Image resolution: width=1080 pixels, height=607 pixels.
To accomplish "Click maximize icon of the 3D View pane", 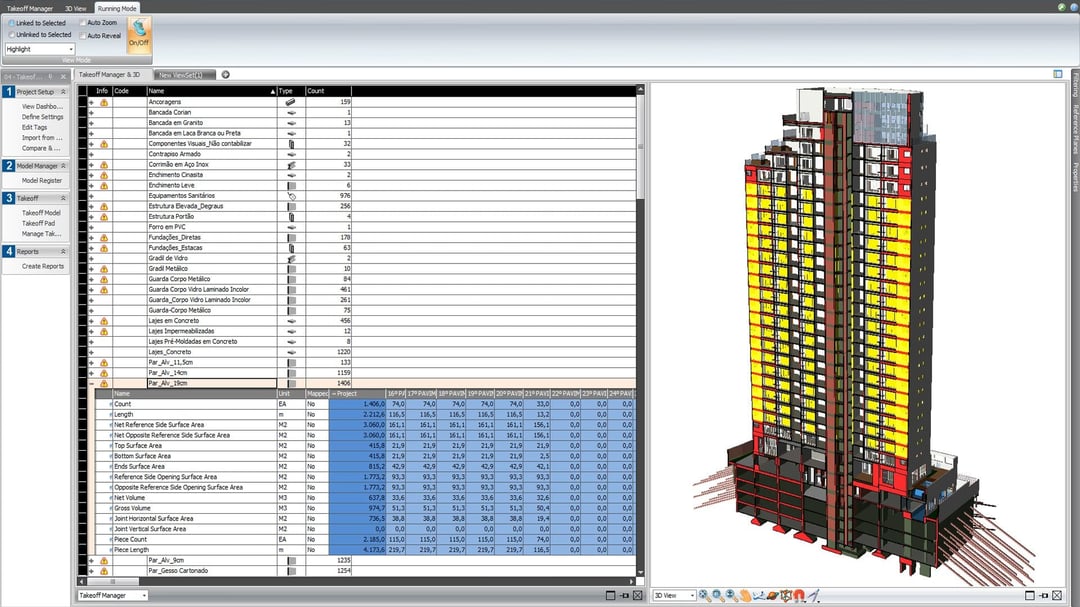I will (1030, 595).
